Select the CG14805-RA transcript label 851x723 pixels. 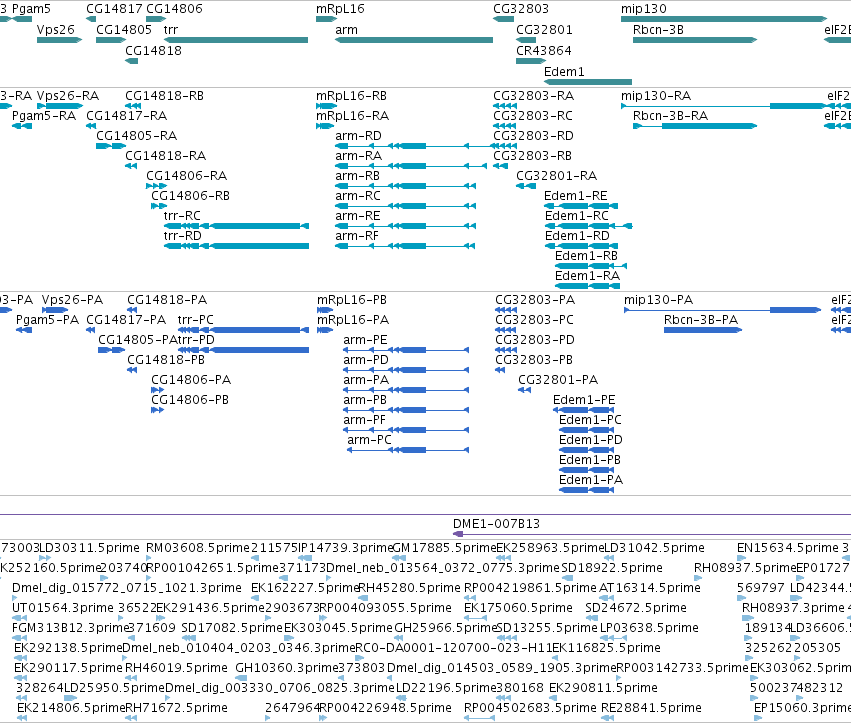137,136
